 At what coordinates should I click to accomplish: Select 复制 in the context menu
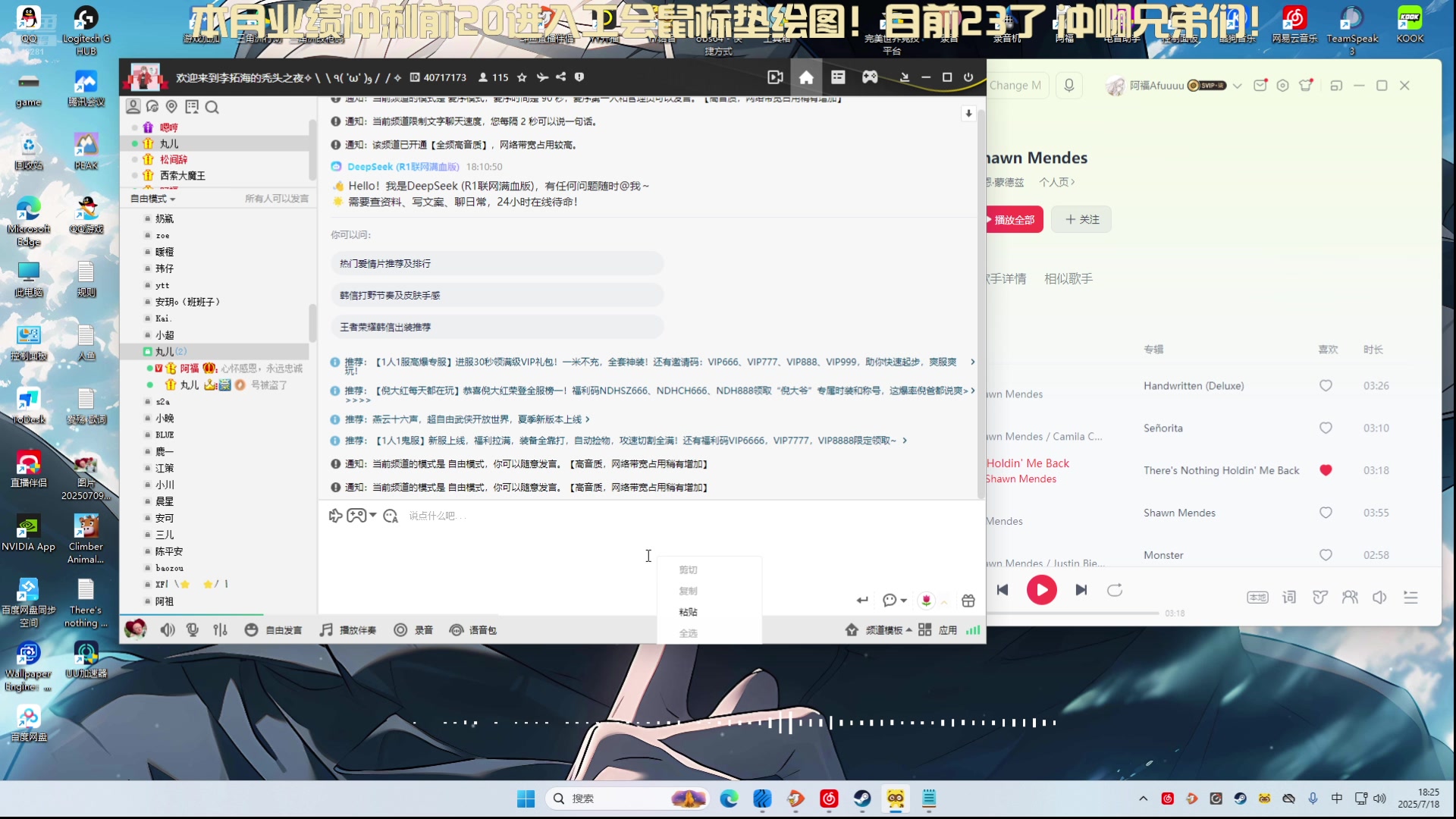pyautogui.click(x=688, y=591)
